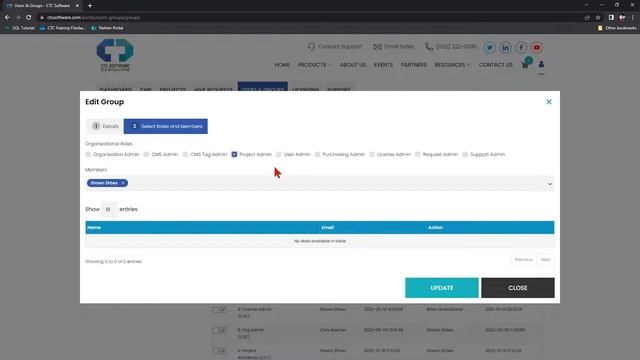Open the user account profile icon
Viewport: 640px width, 360px height.
541,64
